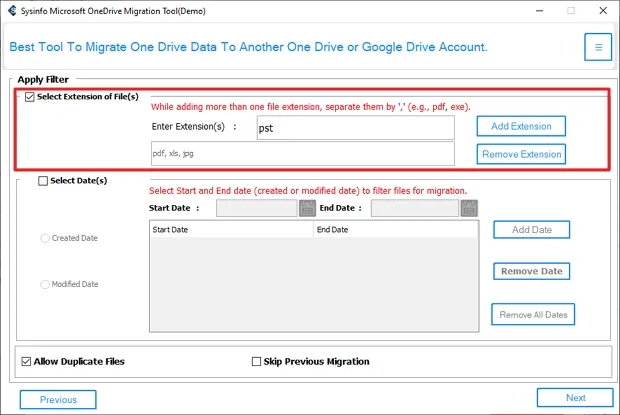Screen dimensions: 620x415
Task: Open the Start Date calendar picker
Action: (307, 208)
